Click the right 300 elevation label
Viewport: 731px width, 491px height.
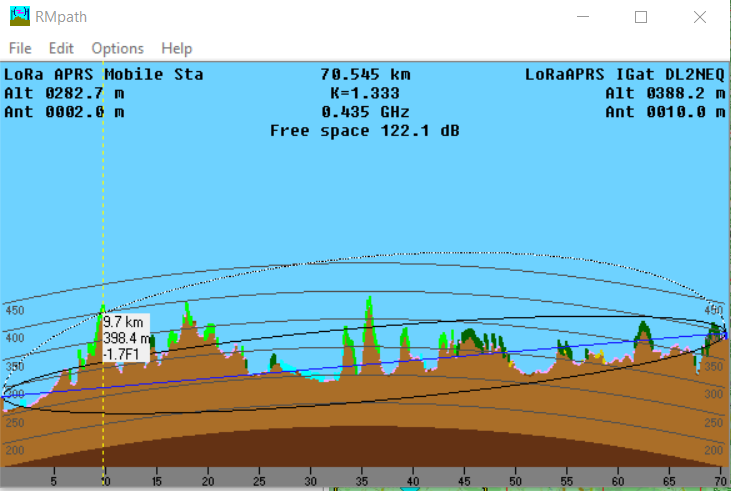click(713, 394)
